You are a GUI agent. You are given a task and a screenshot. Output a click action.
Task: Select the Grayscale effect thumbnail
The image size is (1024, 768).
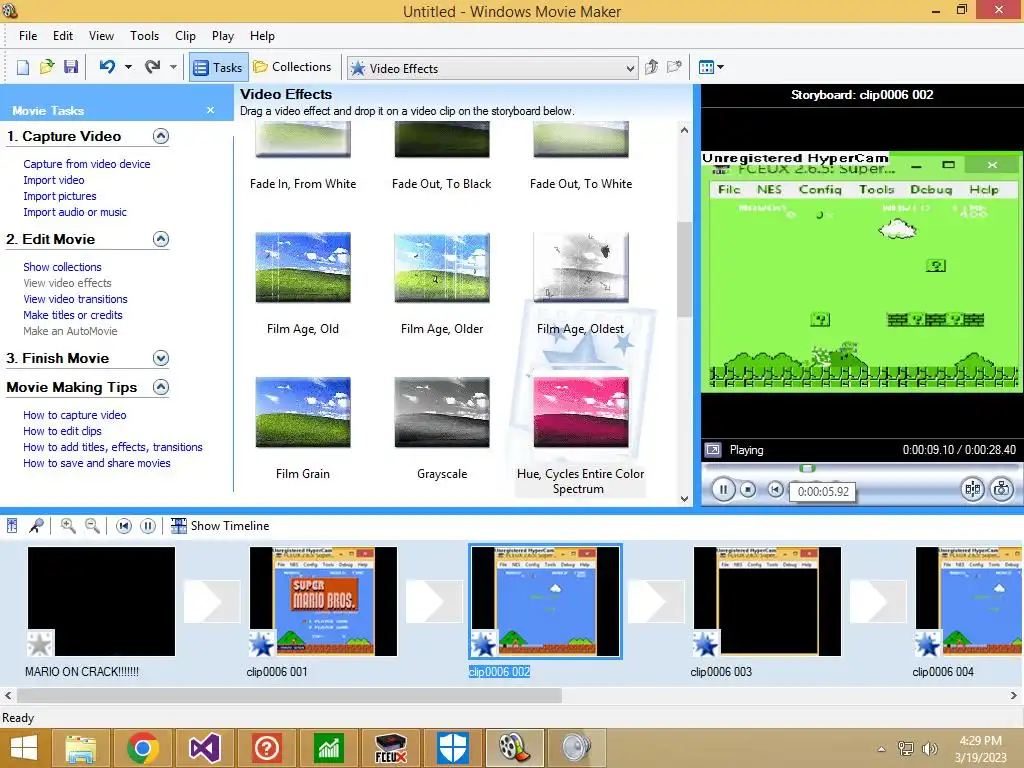[442, 413]
